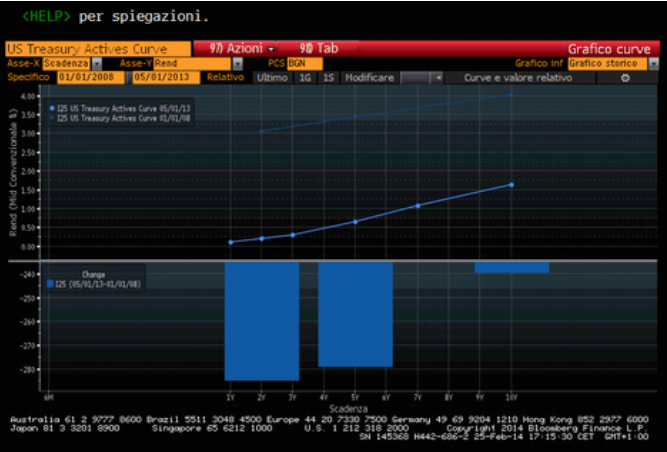Click the 1Y point on the 2013 curve
This screenshot has width=667, height=452.
tap(231, 242)
